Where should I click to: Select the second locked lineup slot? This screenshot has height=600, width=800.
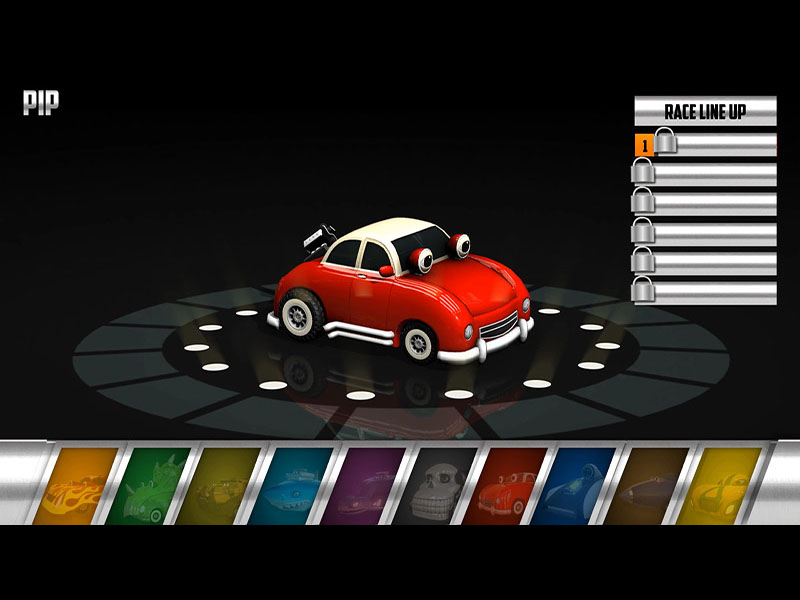(704, 173)
